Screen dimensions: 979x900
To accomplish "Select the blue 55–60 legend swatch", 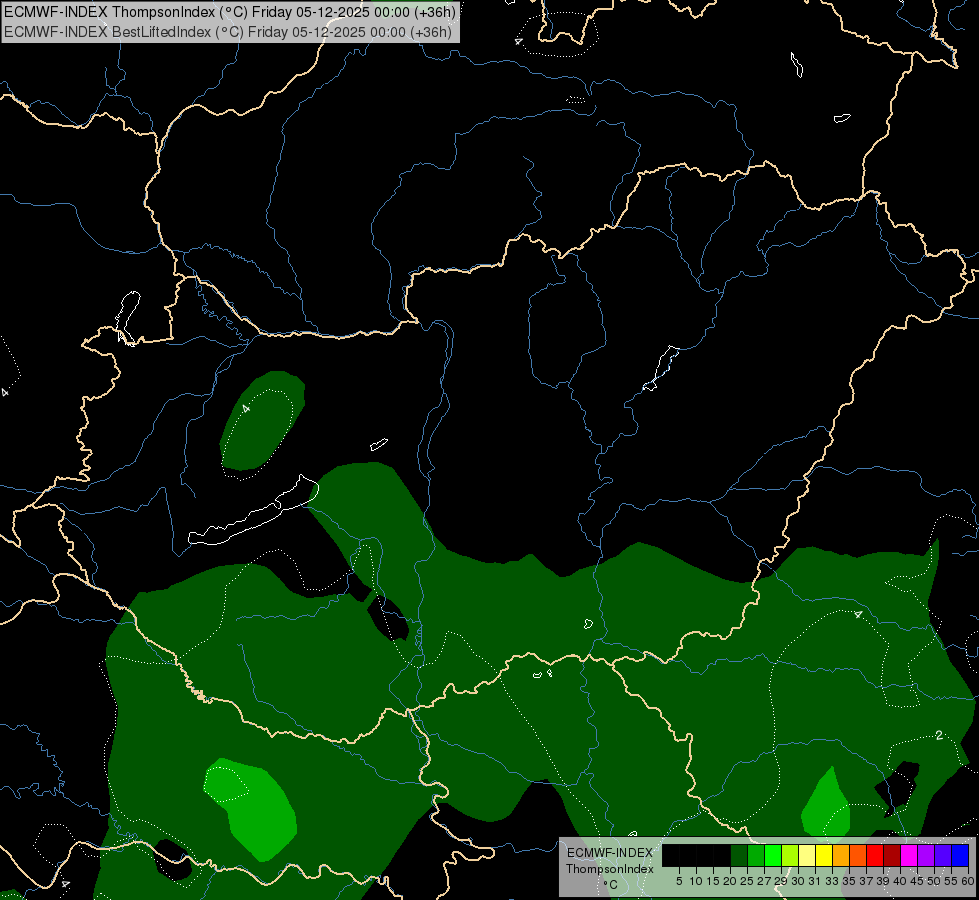I will tap(960, 855).
